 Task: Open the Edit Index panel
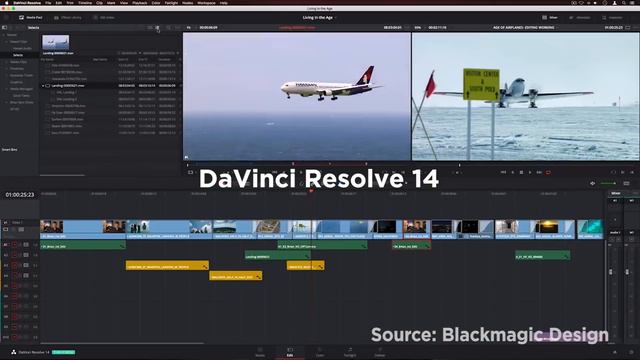[104, 18]
